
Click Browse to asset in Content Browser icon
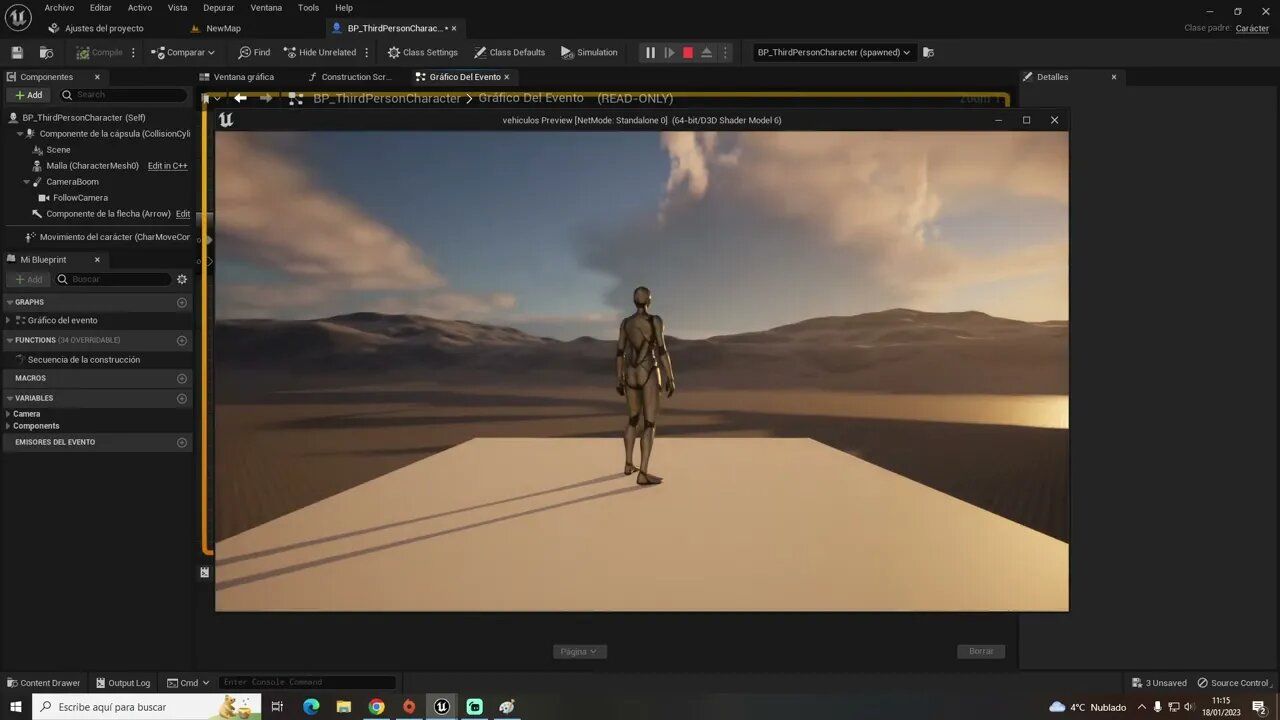point(46,52)
